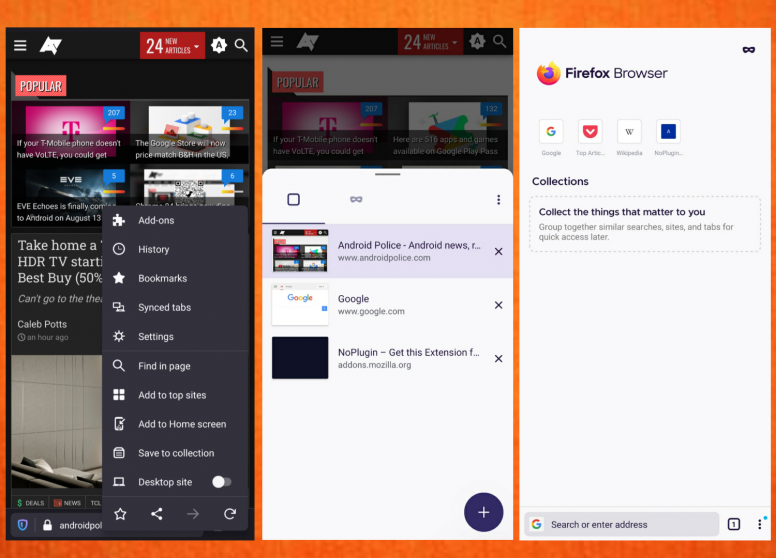Select Add to top sites
Image resolution: width=776 pixels, height=558 pixels.
[x=175, y=395]
